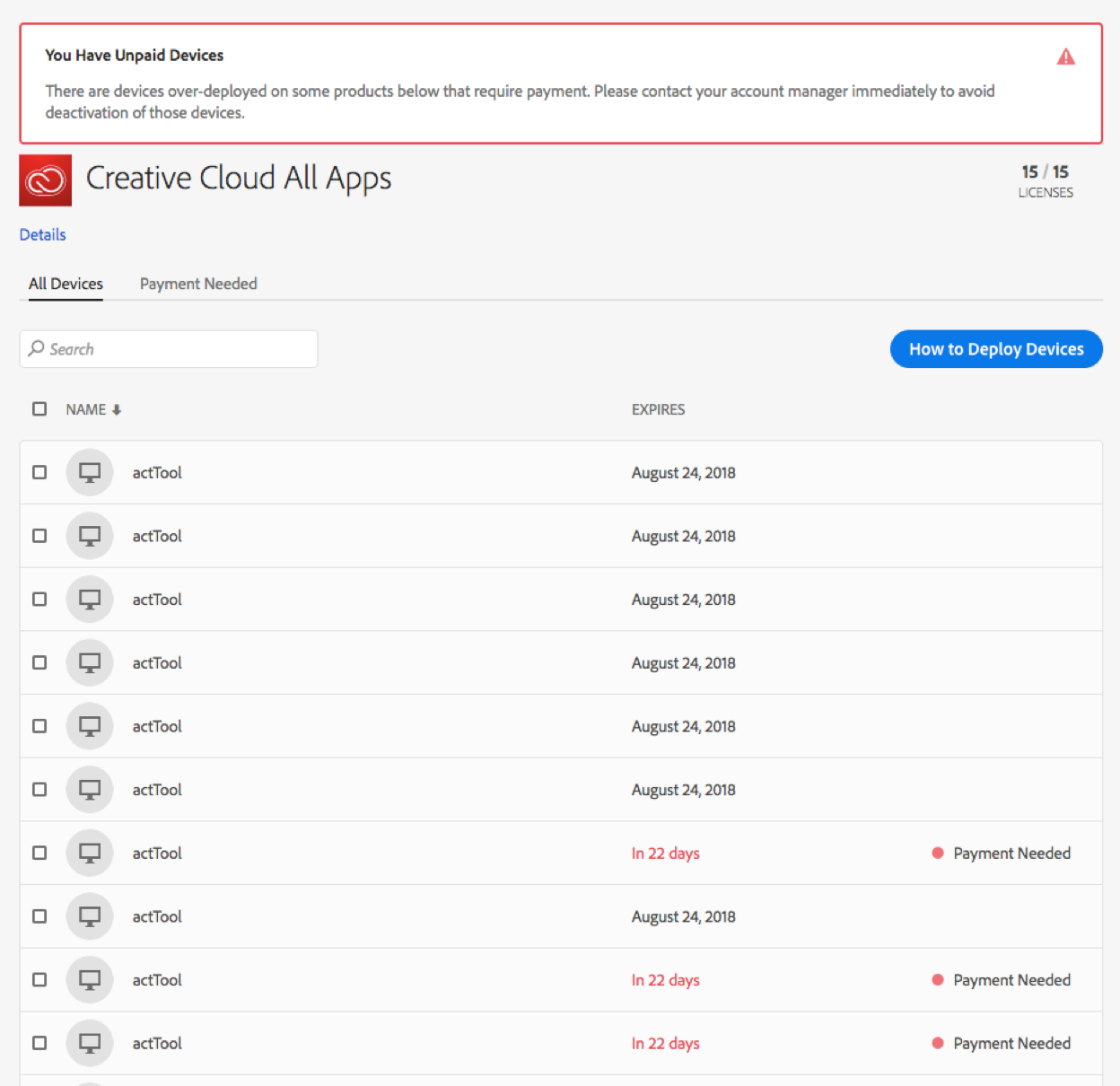The height and width of the screenshot is (1086, 1120).
Task: Click the 'actTool' name in the sixth row
Action: click(157, 790)
